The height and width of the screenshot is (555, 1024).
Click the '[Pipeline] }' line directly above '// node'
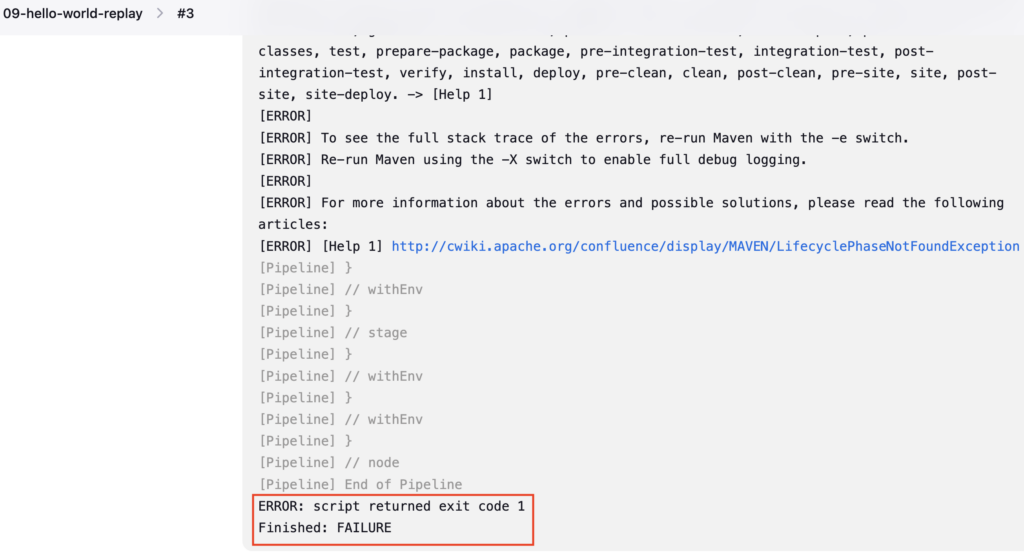(306, 441)
